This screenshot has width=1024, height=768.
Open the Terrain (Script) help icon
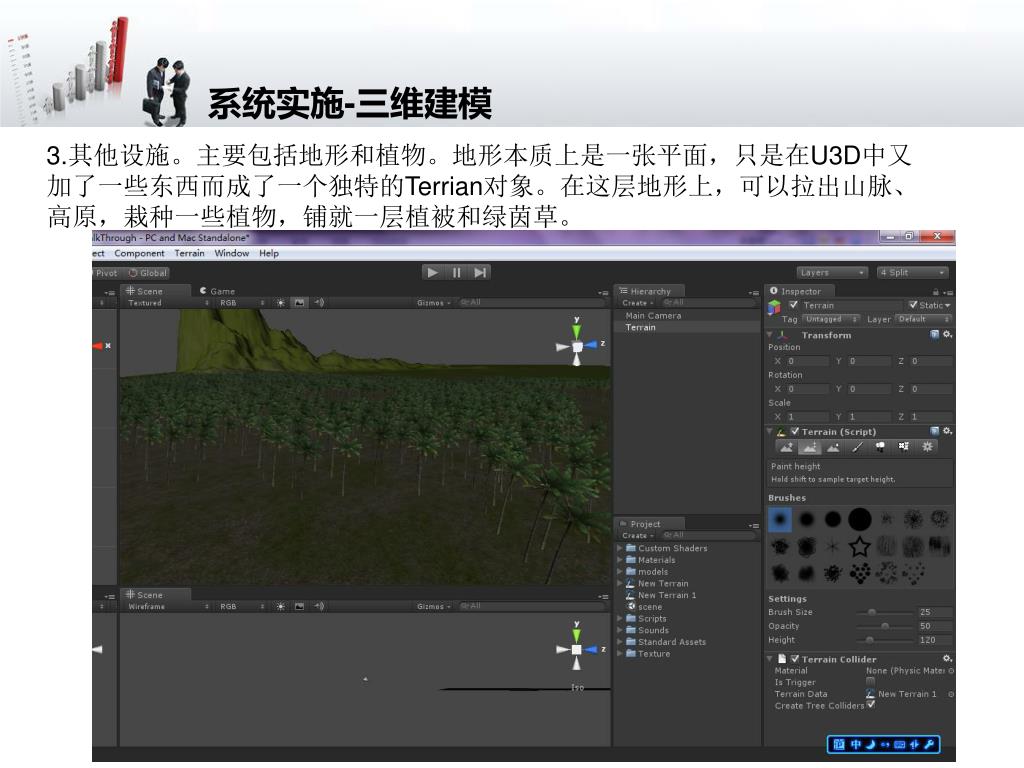pyautogui.click(x=935, y=431)
